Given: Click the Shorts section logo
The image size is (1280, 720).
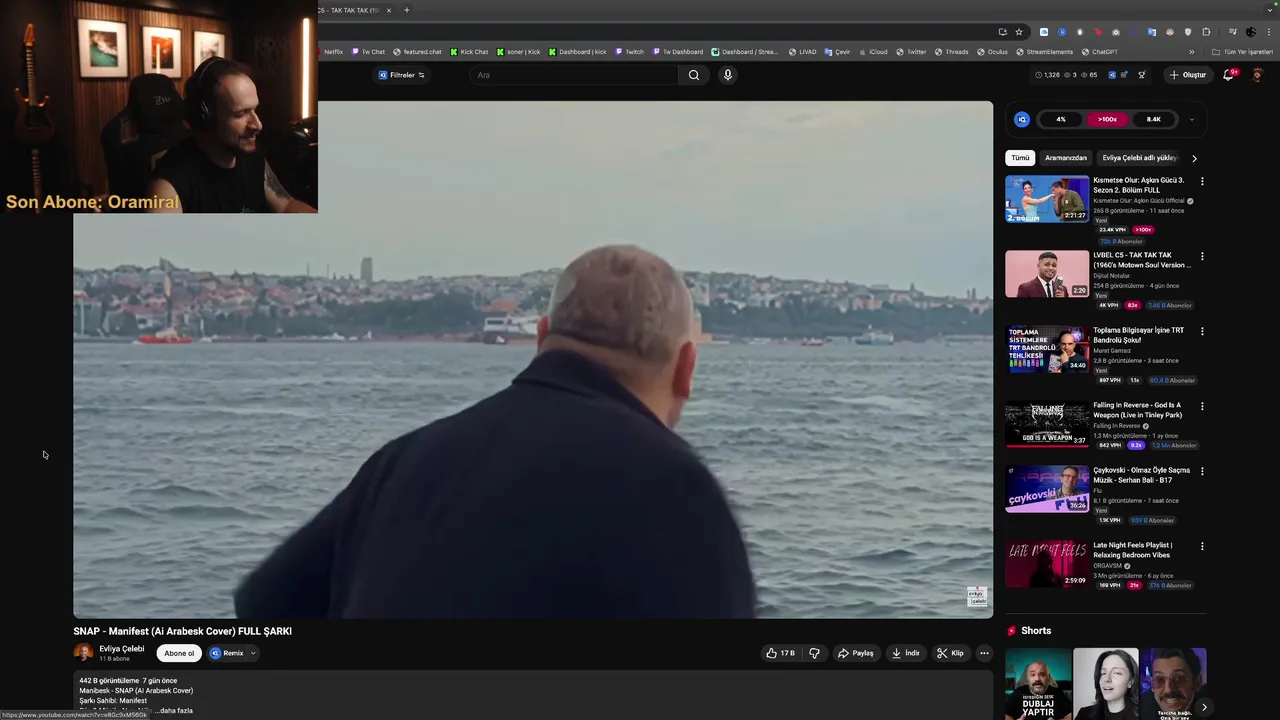Looking at the screenshot, I should [1012, 631].
